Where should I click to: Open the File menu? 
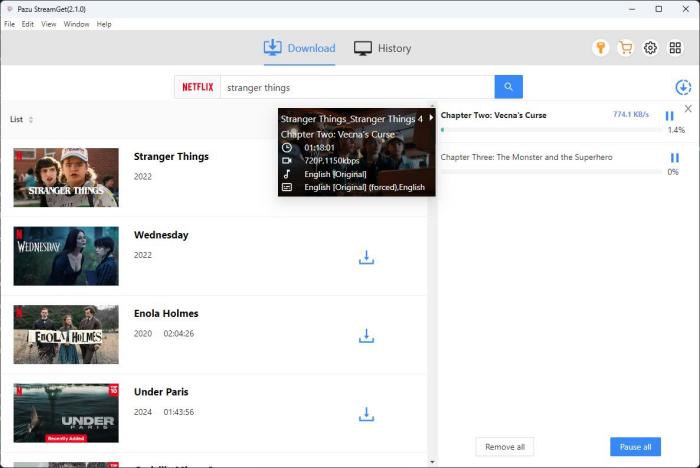point(9,24)
